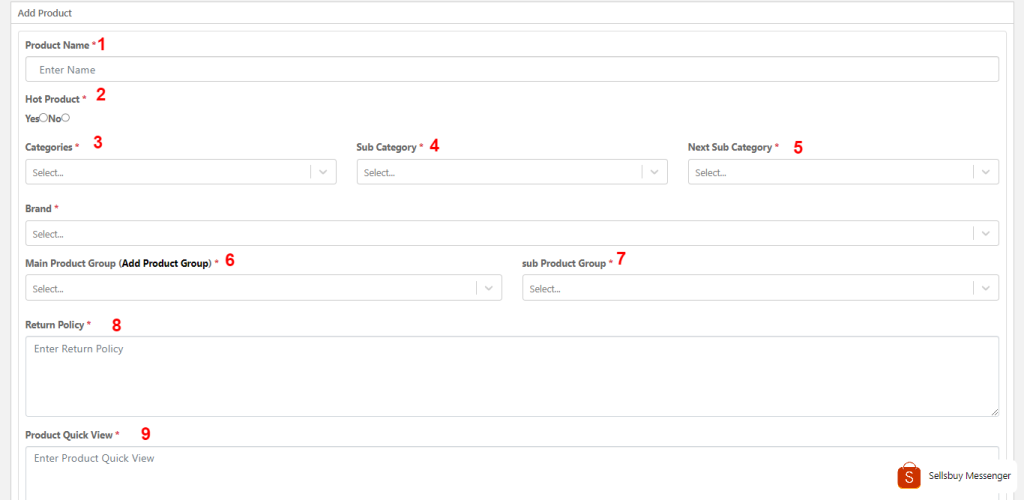Screen dimensions: 1024x500
Task: Click inside the Return Policy text area
Action: pyautogui.click(x=512, y=377)
